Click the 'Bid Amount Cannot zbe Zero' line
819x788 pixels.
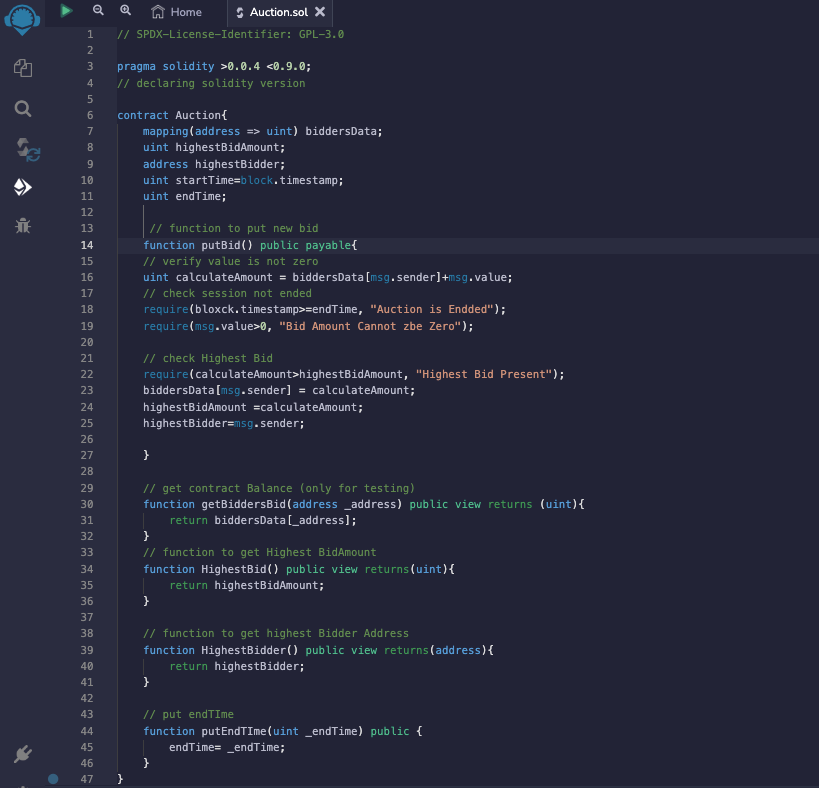[x=308, y=326]
